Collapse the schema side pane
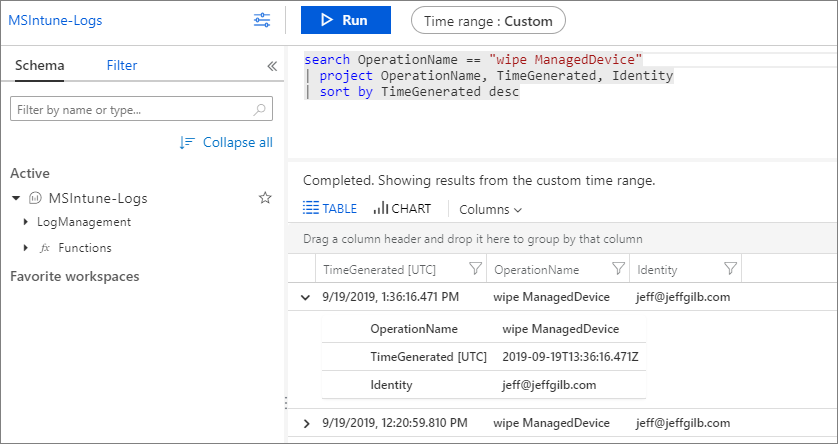The height and width of the screenshot is (444, 838). coord(272,66)
